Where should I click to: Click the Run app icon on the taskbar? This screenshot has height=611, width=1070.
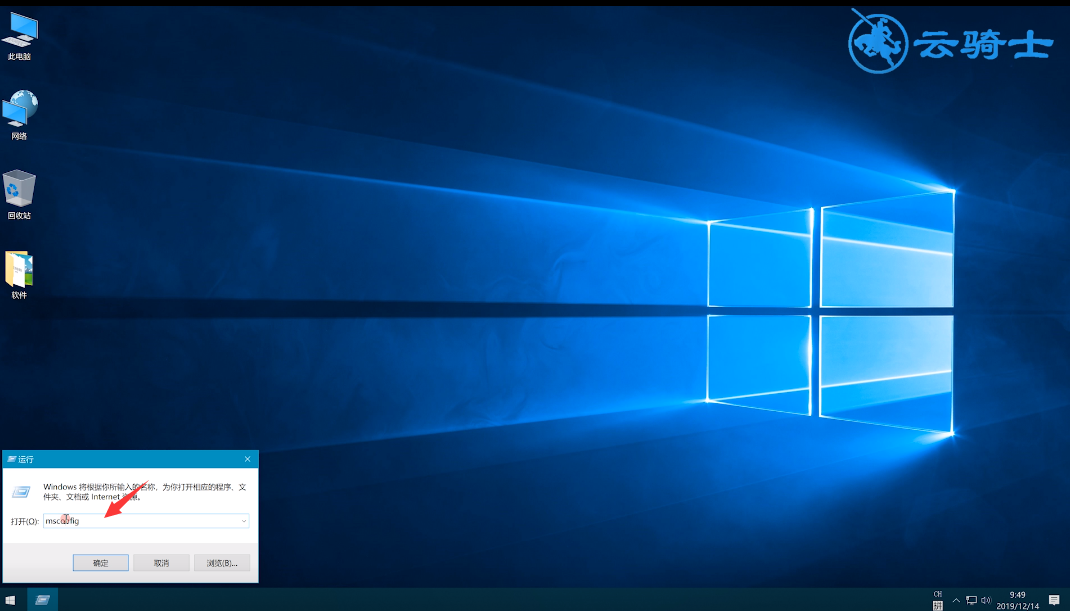[42, 600]
